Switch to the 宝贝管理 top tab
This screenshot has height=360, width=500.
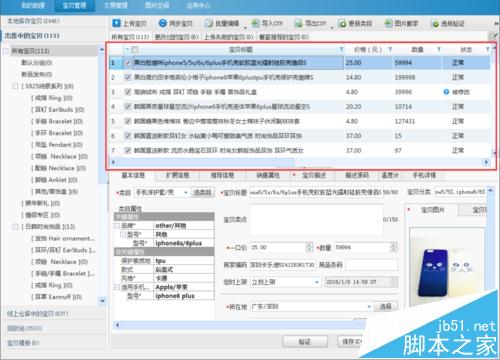(x=74, y=6)
